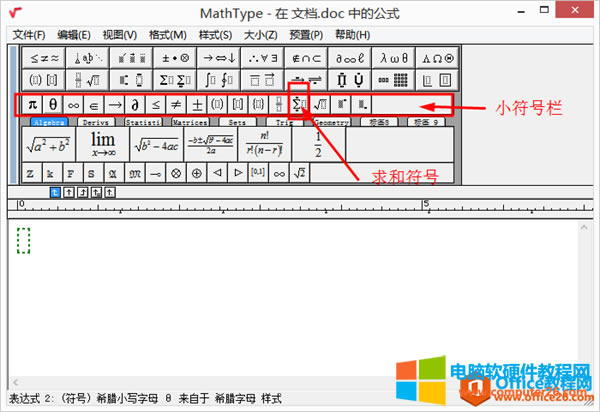600x412 pixels.
Task: Click the empty equation slot in editing area
Action: (x=23, y=241)
